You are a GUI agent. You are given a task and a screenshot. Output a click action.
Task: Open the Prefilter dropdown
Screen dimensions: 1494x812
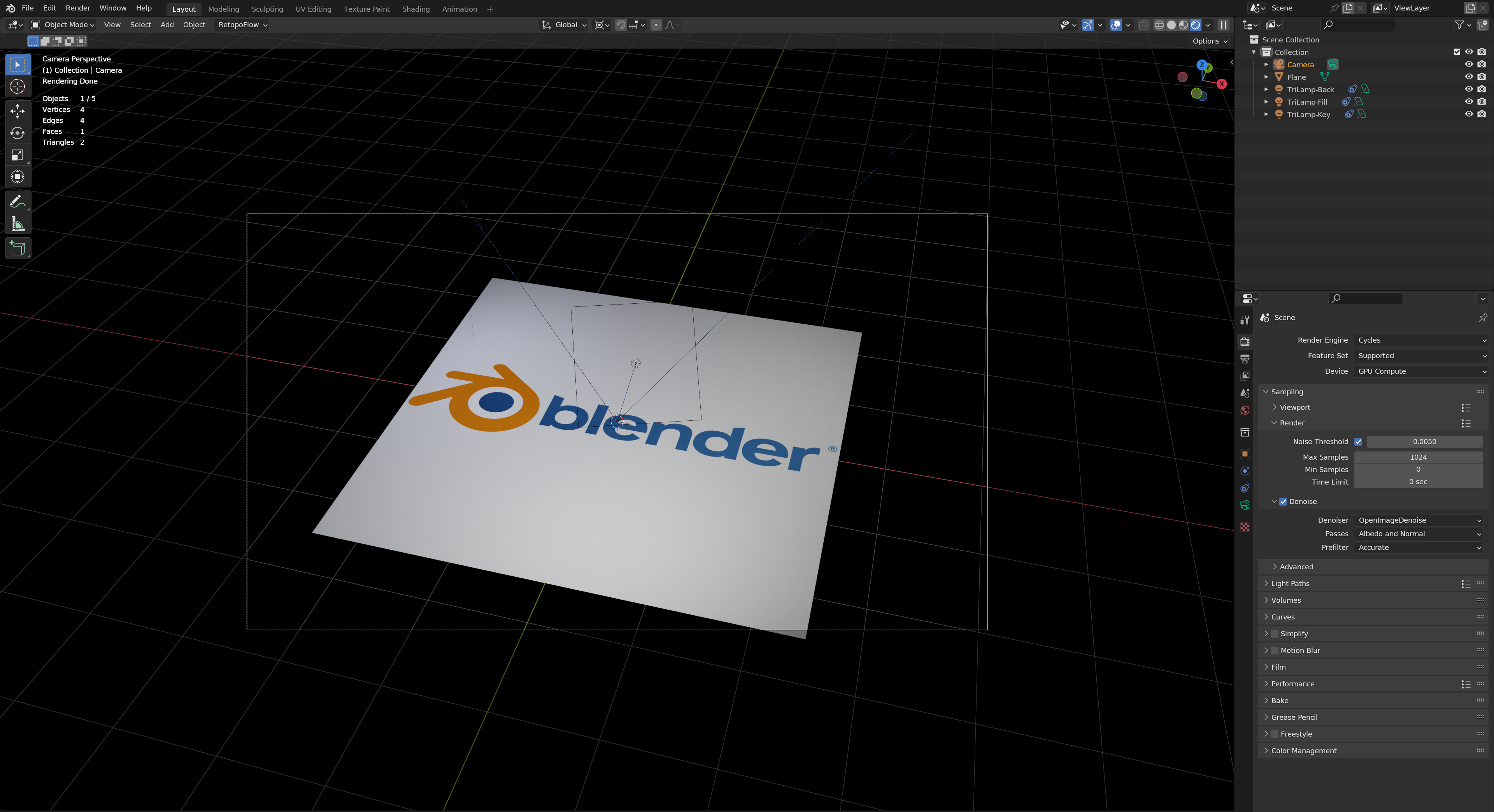(1419, 548)
